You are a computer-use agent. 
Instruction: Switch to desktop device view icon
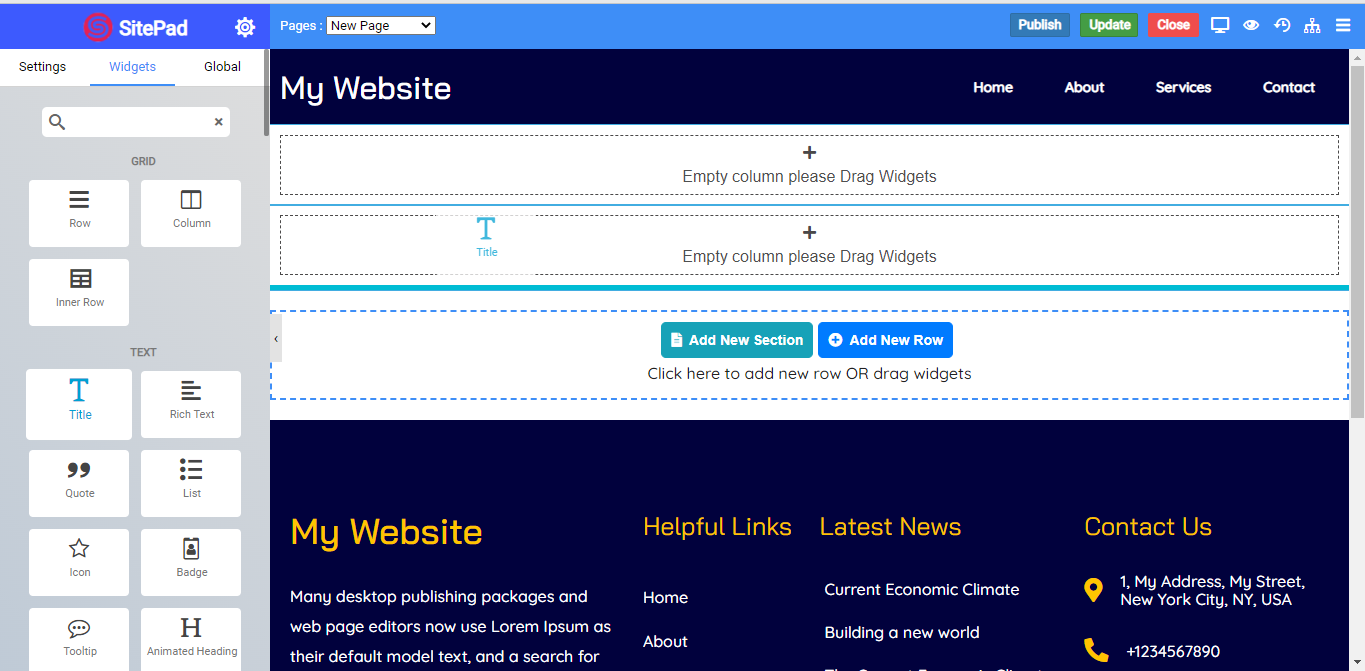point(1220,25)
